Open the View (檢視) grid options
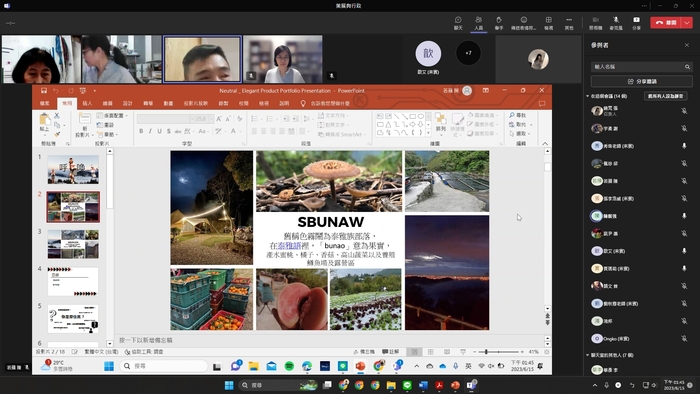 [x=549, y=23]
